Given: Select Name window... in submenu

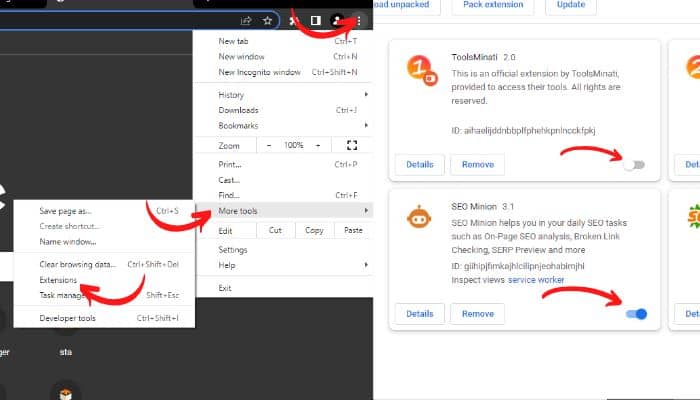Looking at the screenshot, I should point(104,242).
